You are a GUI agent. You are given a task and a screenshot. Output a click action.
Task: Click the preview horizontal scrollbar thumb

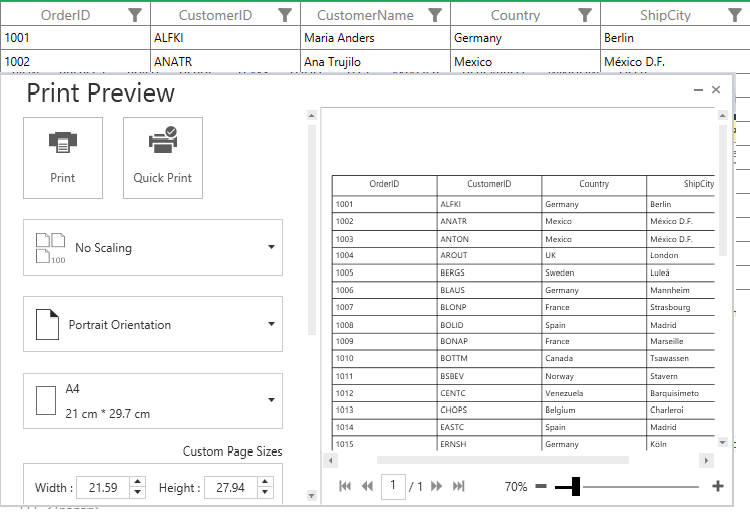tap(503, 460)
